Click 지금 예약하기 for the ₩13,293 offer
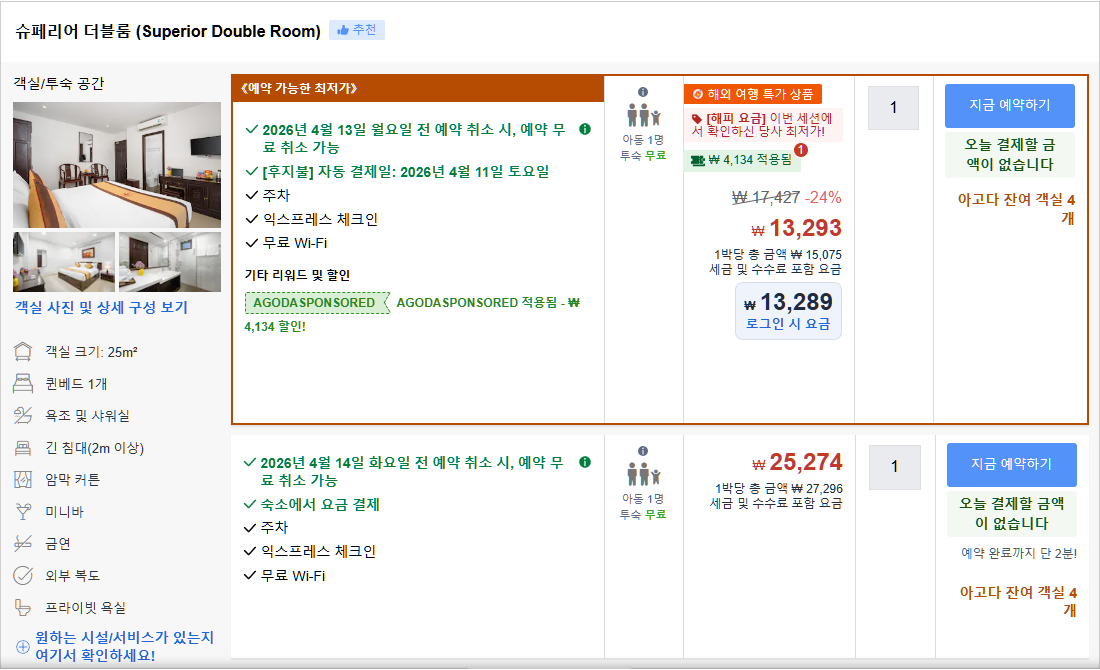This screenshot has width=1100, height=670. click(1010, 105)
